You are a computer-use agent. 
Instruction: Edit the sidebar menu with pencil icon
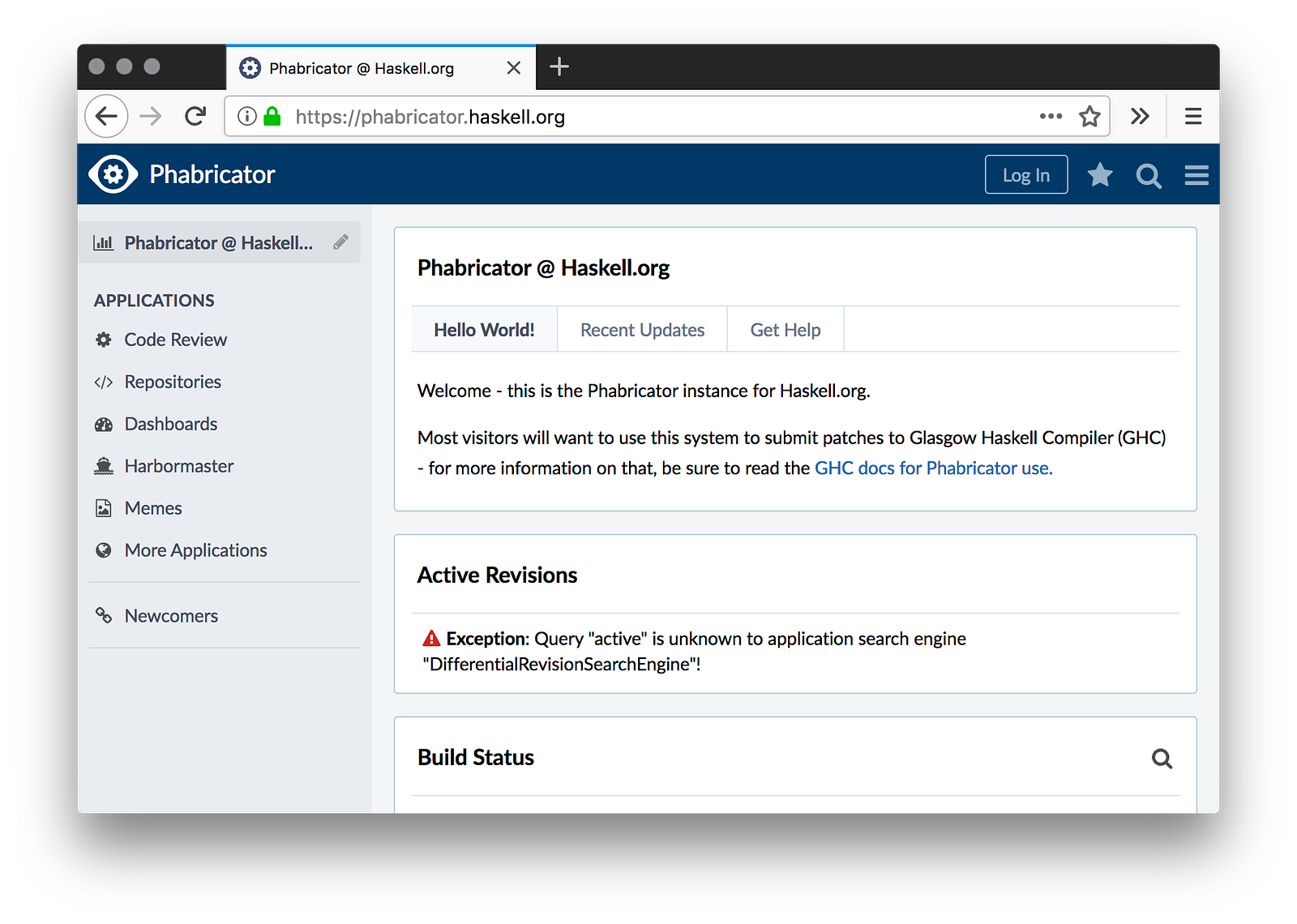[340, 242]
